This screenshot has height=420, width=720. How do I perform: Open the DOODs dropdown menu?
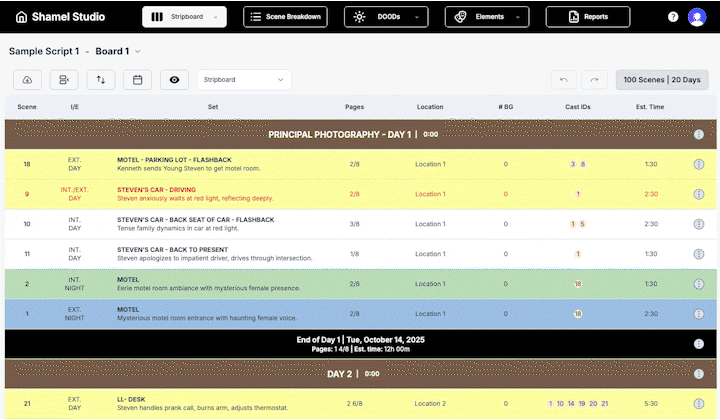point(385,17)
